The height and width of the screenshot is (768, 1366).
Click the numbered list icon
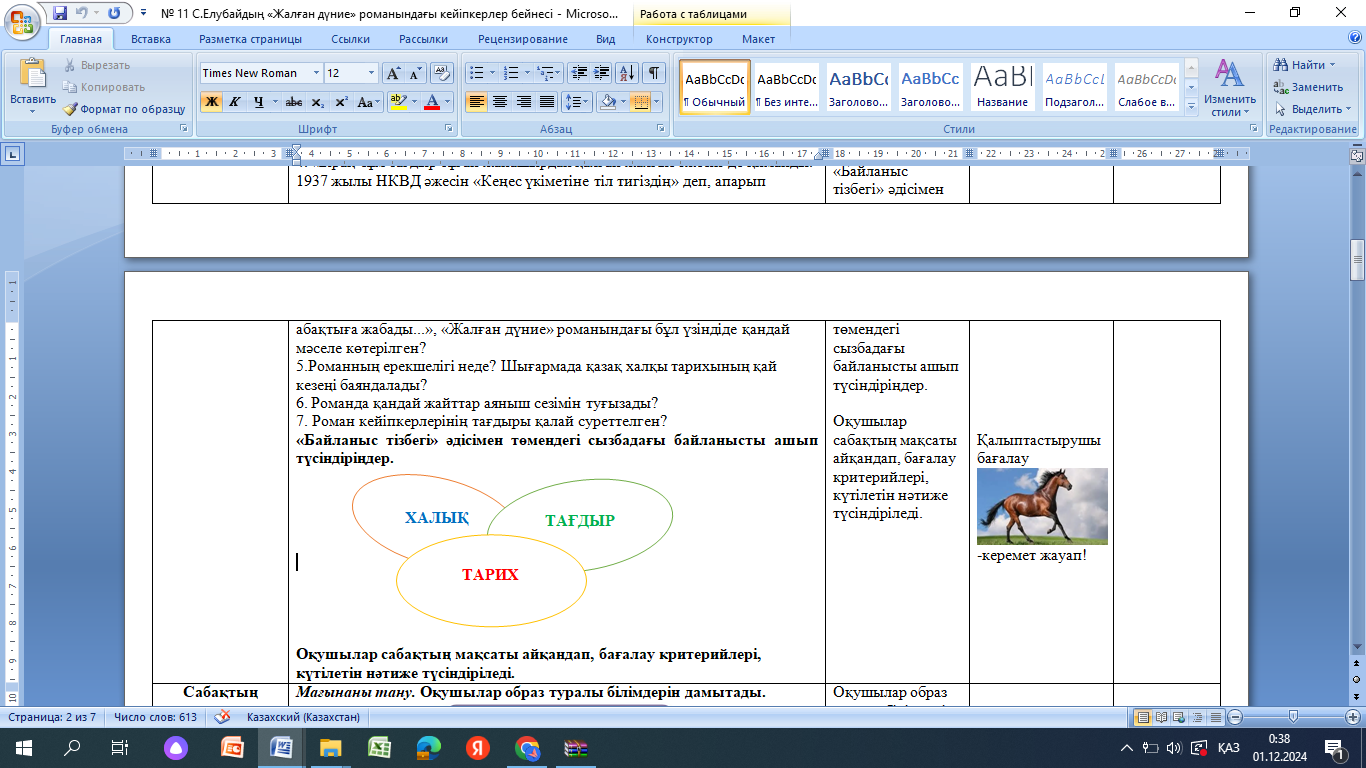point(512,73)
